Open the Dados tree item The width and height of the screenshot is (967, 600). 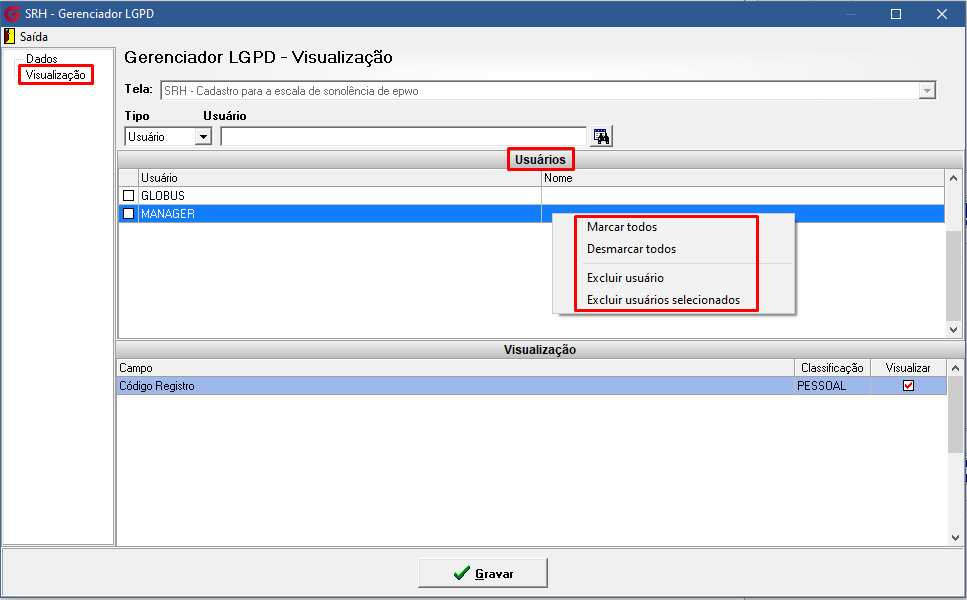click(x=41, y=59)
